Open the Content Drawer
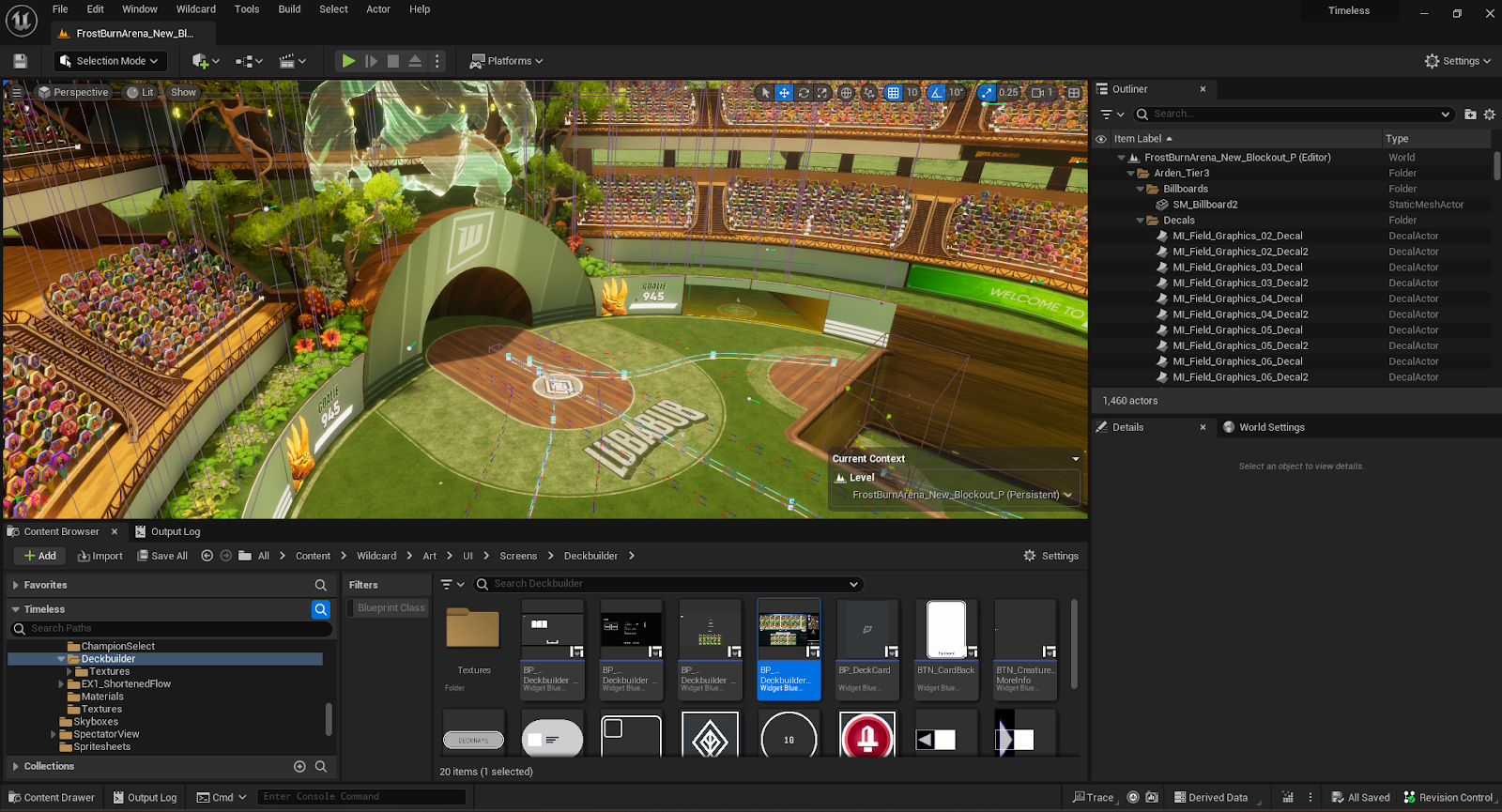The height and width of the screenshot is (812, 1502). (52, 798)
